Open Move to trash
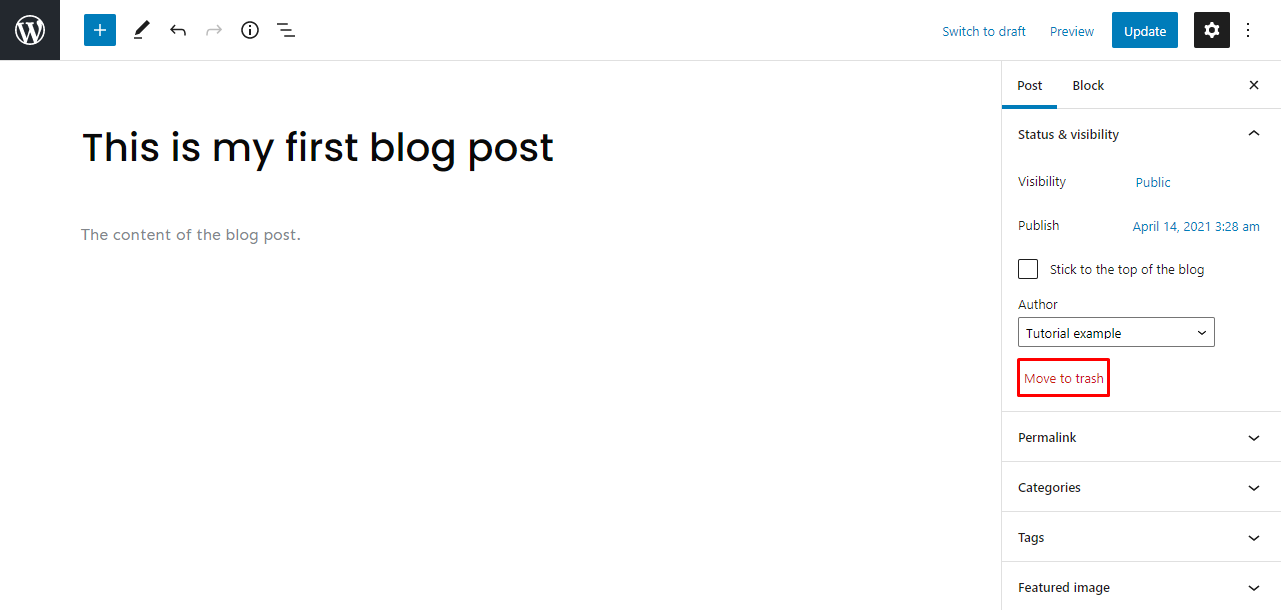1281x610 pixels. point(1063,377)
